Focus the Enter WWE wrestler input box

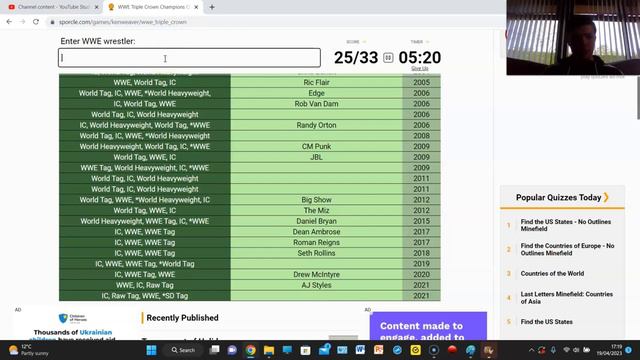pos(189,58)
